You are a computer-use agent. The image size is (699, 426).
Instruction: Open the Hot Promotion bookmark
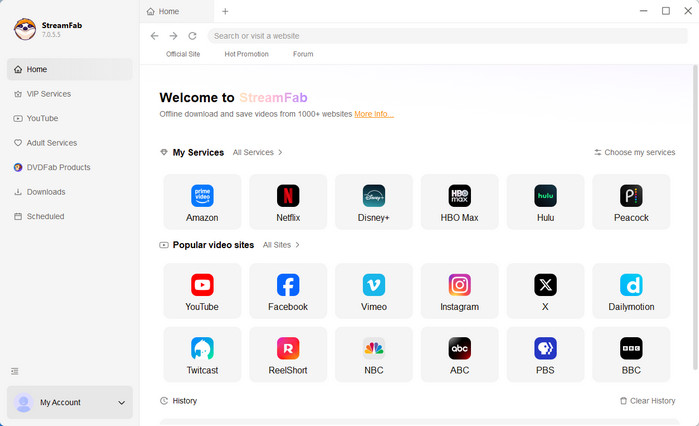tap(247, 54)
